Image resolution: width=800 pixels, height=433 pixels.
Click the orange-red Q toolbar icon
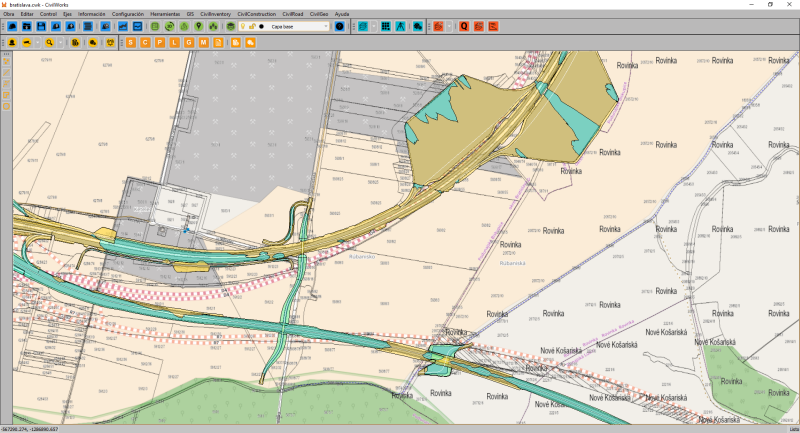pyautogui.click(x=465, y=26)
